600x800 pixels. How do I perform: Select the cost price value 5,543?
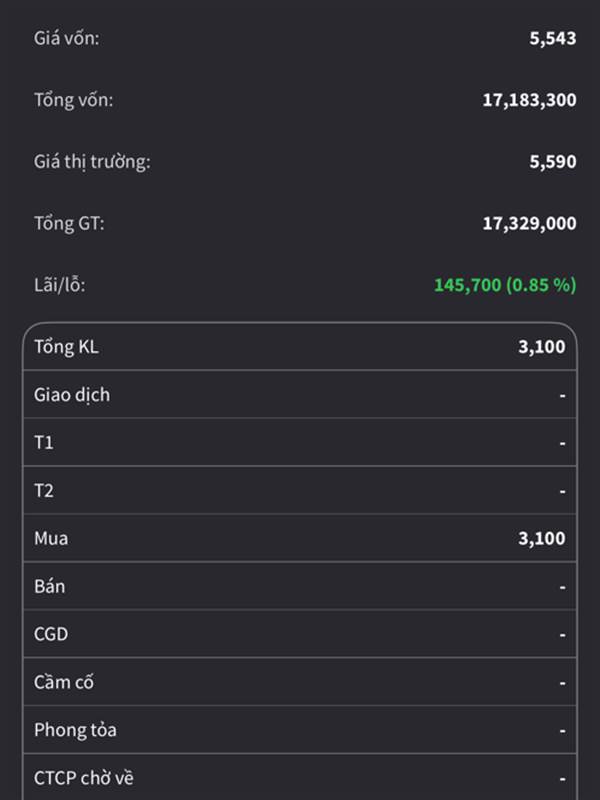pos(552,39)
